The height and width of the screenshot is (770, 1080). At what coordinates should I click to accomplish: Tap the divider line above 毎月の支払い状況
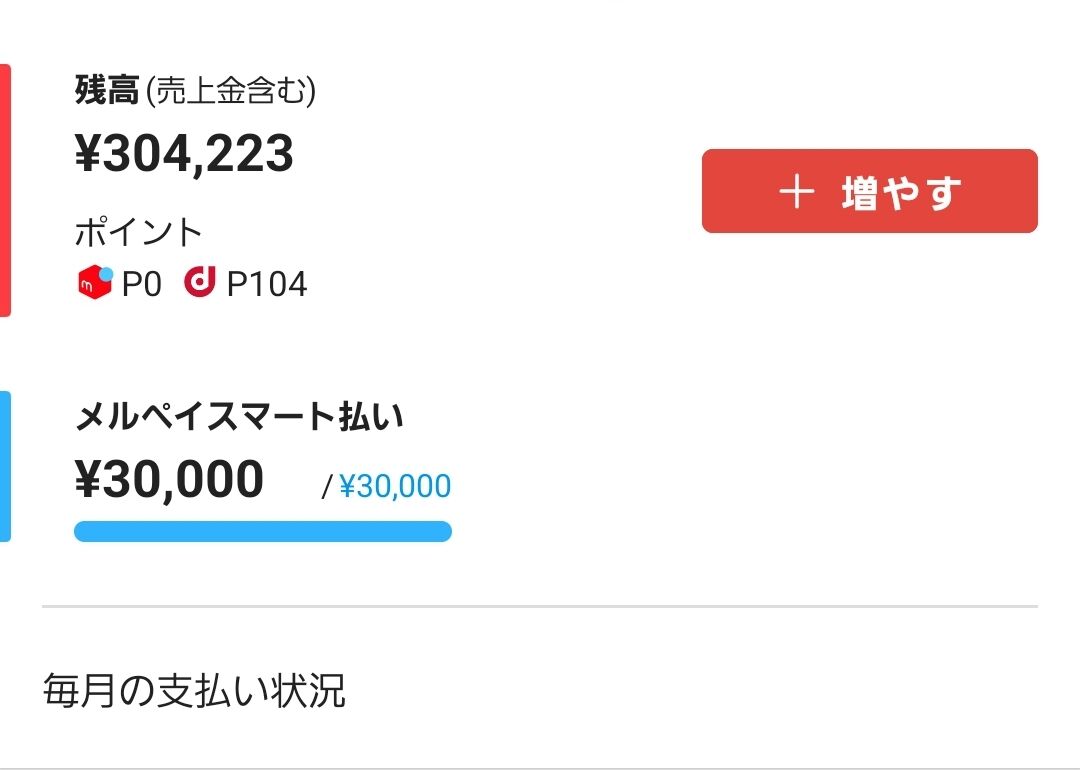pos(540,606)
